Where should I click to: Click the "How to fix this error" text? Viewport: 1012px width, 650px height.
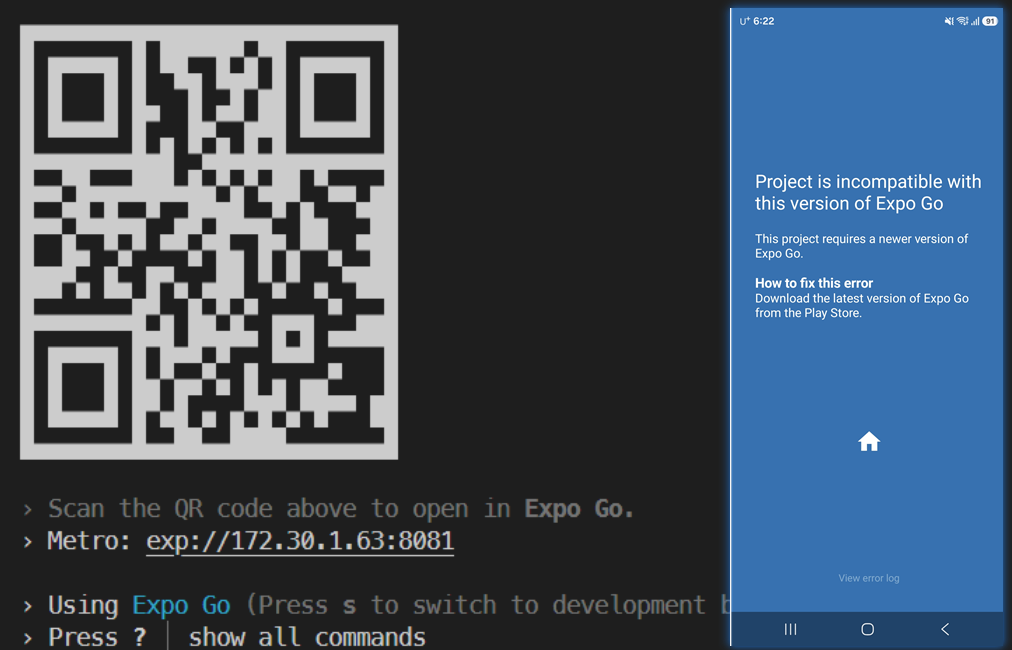814,283
